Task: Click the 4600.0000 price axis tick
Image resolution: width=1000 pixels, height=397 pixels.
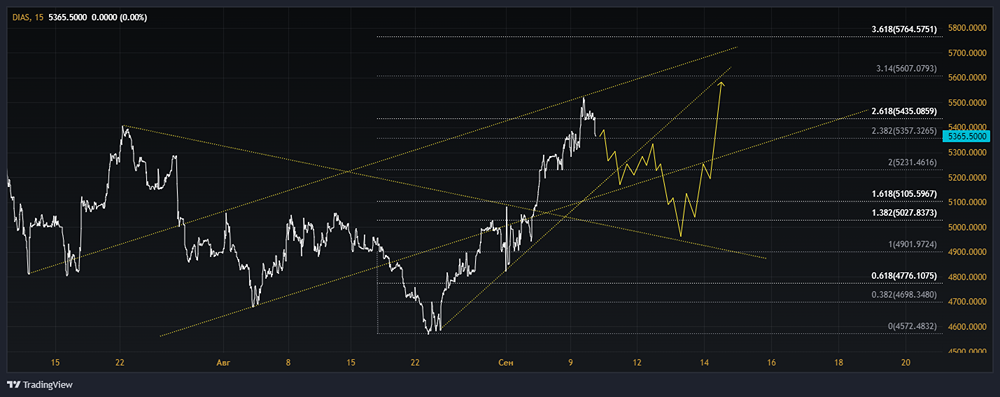Action: 968,327
